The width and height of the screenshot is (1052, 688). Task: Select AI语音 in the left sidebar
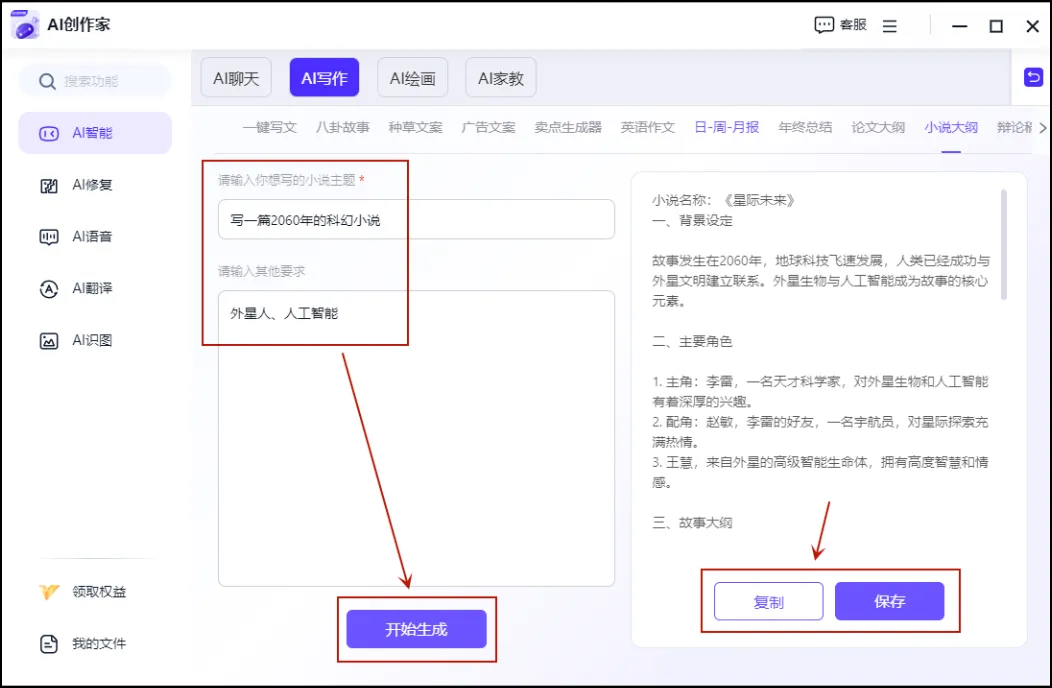pyautogui.click(x=95, y=237)
